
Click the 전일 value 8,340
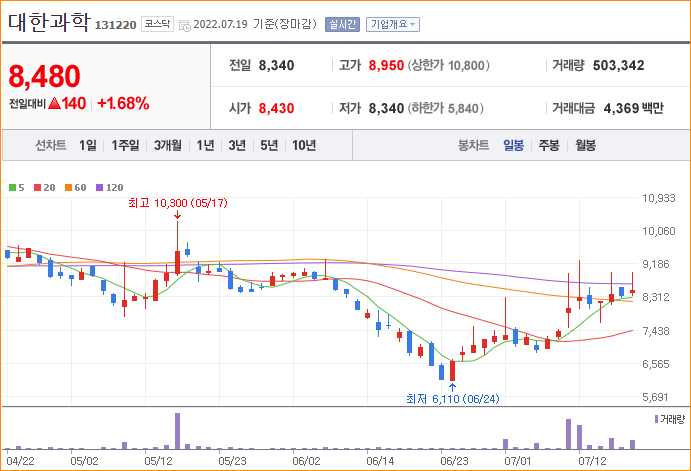tap(276, 65)
